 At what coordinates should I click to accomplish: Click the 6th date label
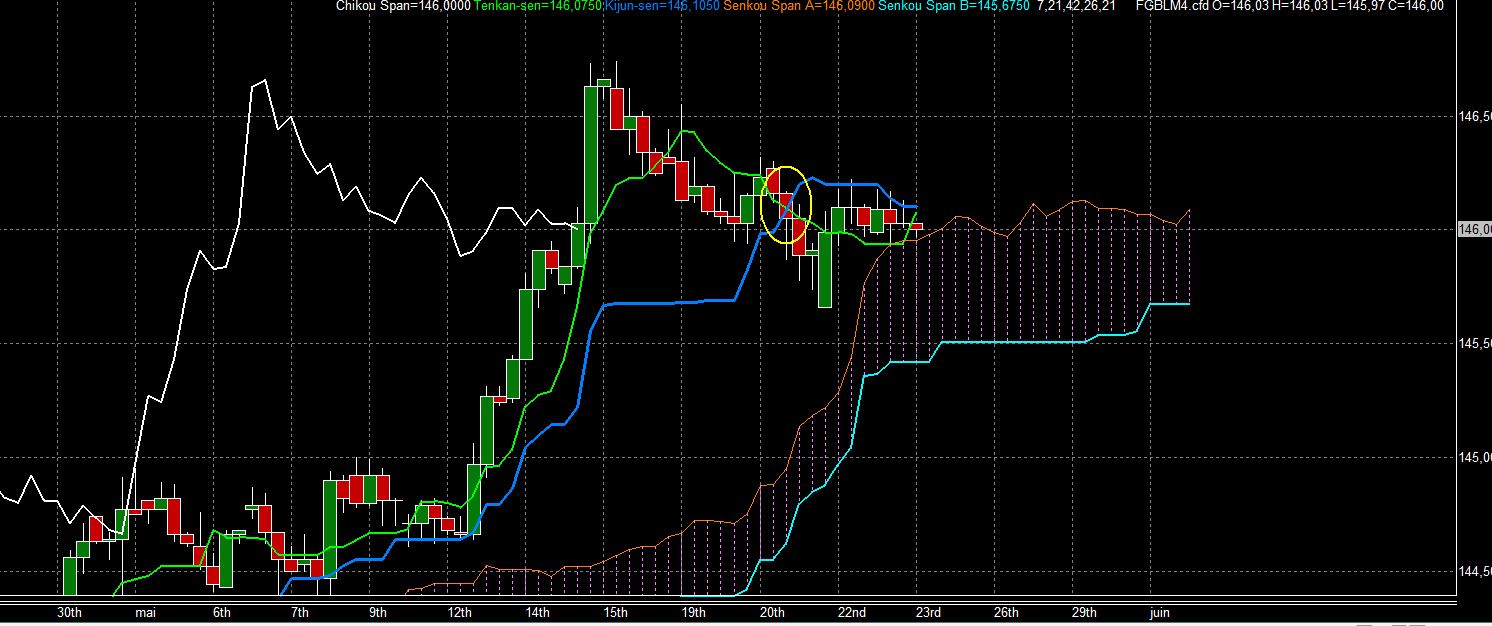point(222,612)
